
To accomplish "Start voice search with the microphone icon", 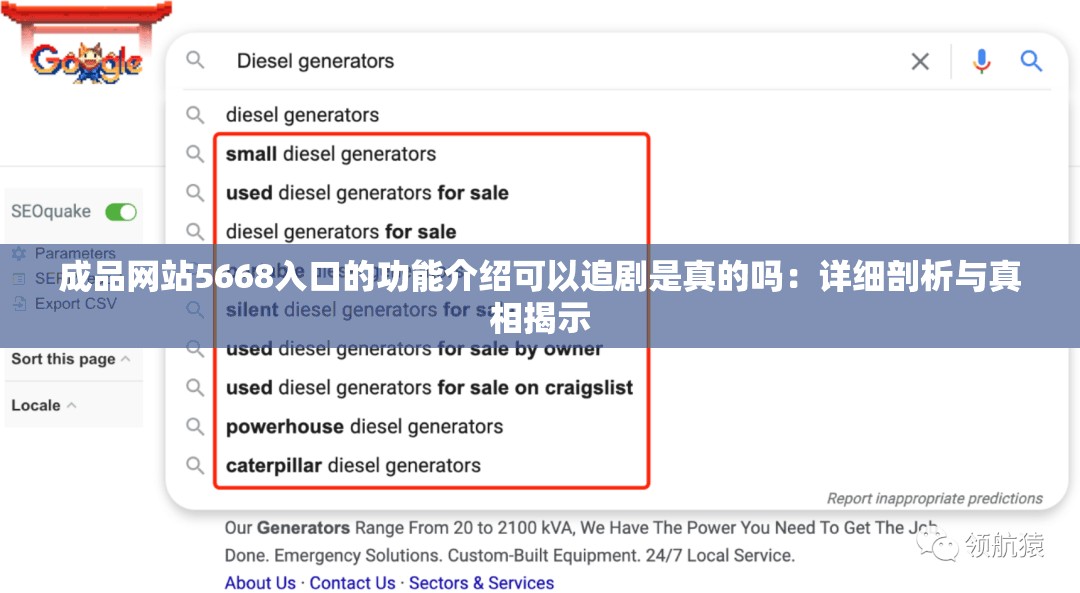I will pyautogui.click(x=981, y=61).
